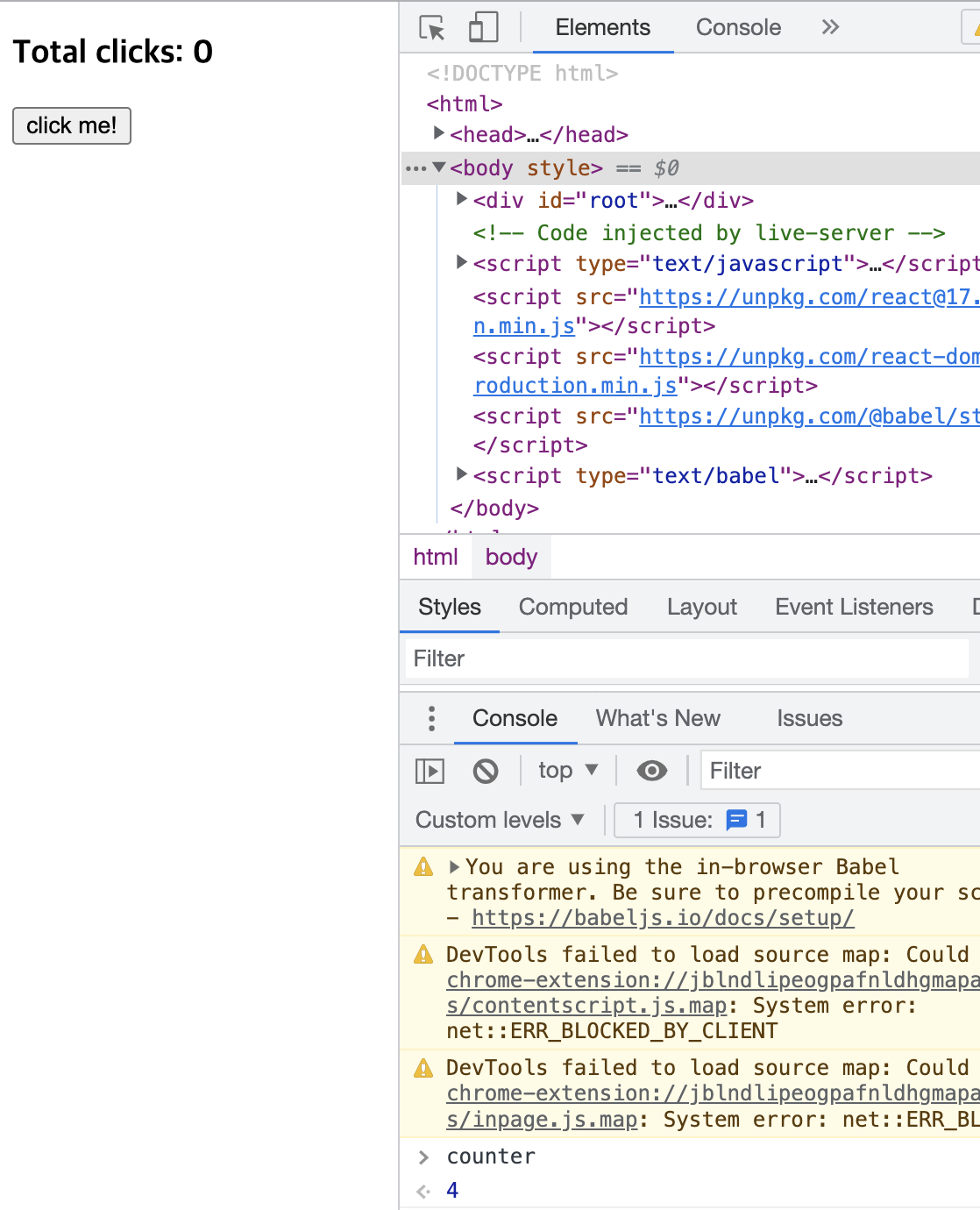Screen dimensions: 980x1210
Task: Click warning icon beside inpage.js.map message
Action: coord(423,1068)
